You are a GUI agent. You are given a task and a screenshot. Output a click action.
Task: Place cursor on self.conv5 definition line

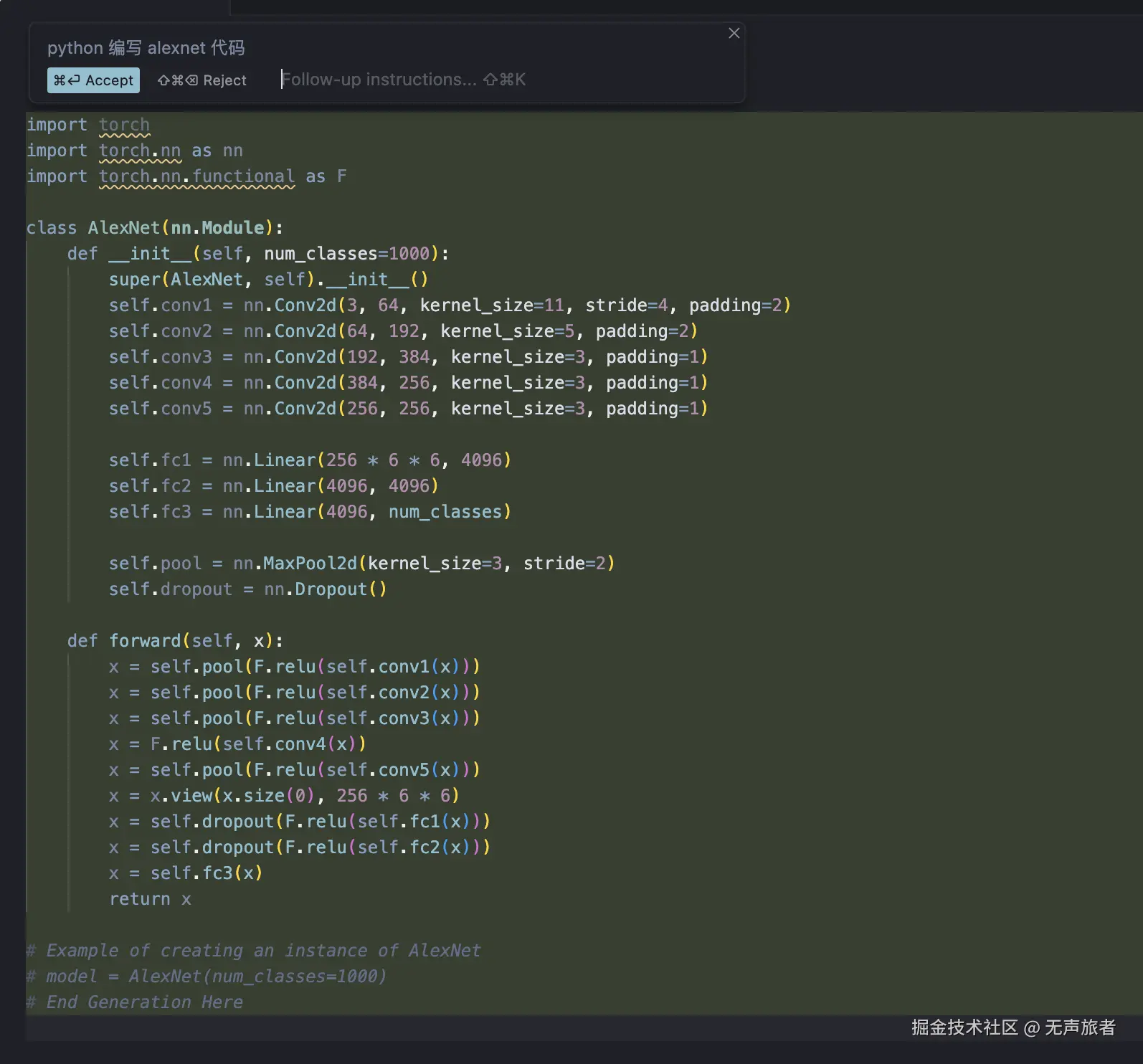pyautogui.click(x=409, y=409)
